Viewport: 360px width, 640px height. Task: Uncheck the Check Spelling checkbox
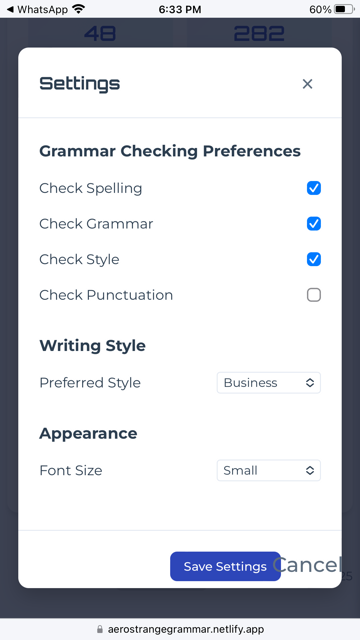(x=314, y=188)
